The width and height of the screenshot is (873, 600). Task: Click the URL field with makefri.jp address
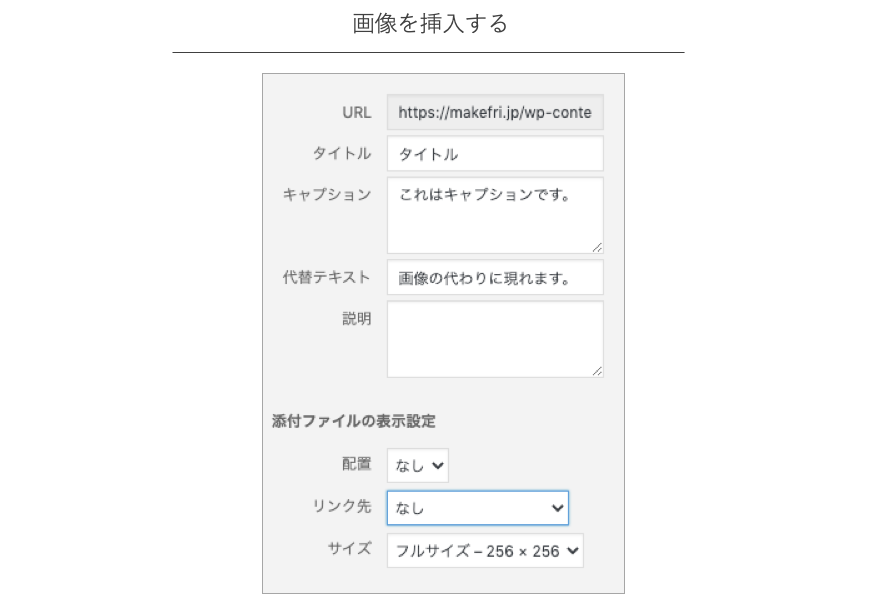(x=495, y=112)
